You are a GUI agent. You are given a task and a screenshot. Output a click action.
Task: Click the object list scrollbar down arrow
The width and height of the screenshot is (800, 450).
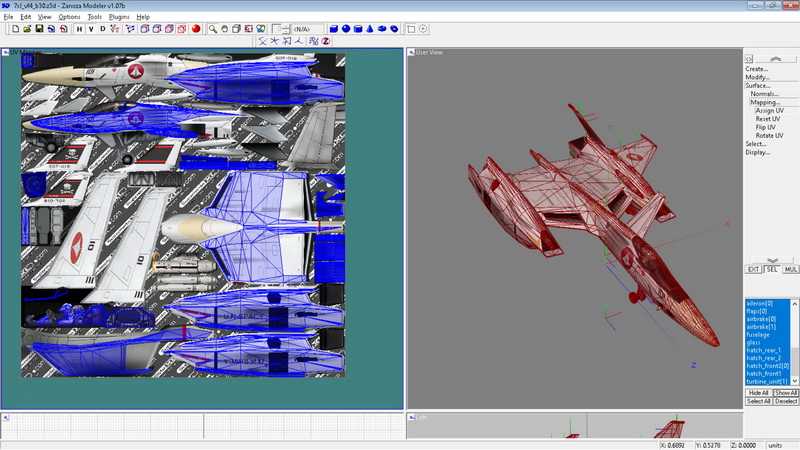795,381
